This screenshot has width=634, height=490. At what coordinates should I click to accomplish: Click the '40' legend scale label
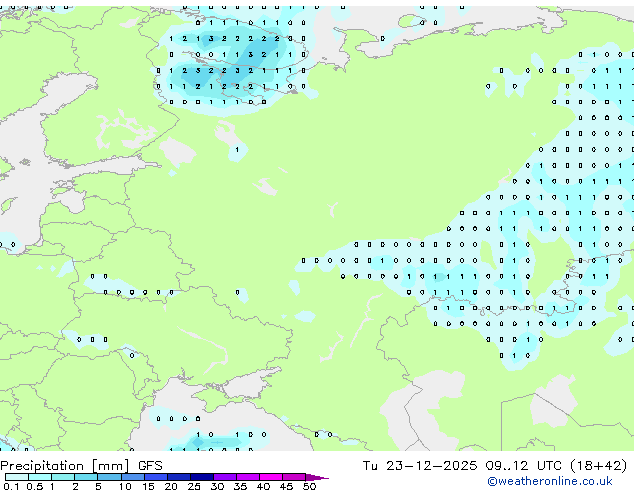(x=263, y=486)
